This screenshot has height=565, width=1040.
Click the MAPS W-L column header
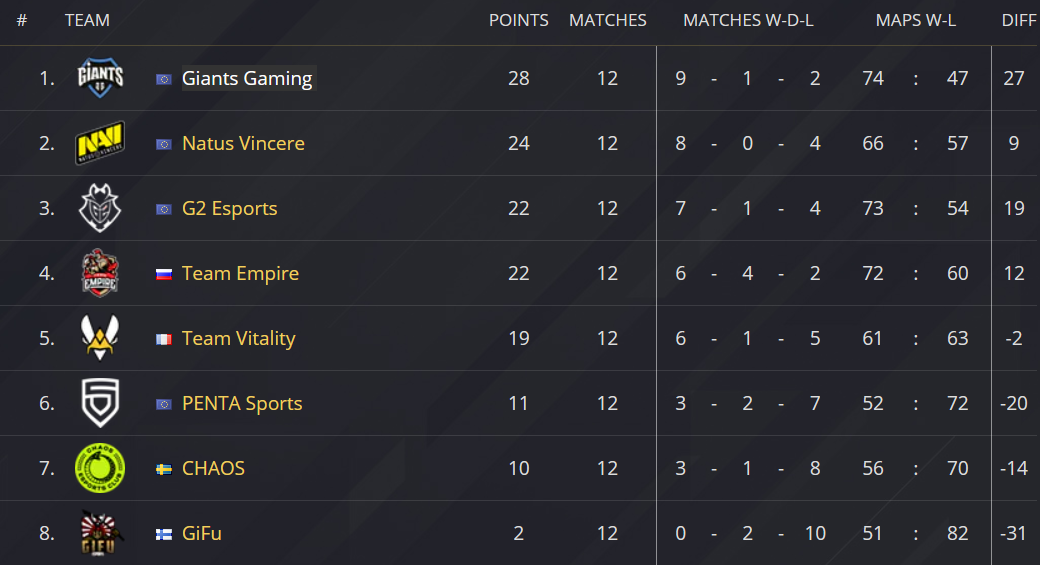915,21
